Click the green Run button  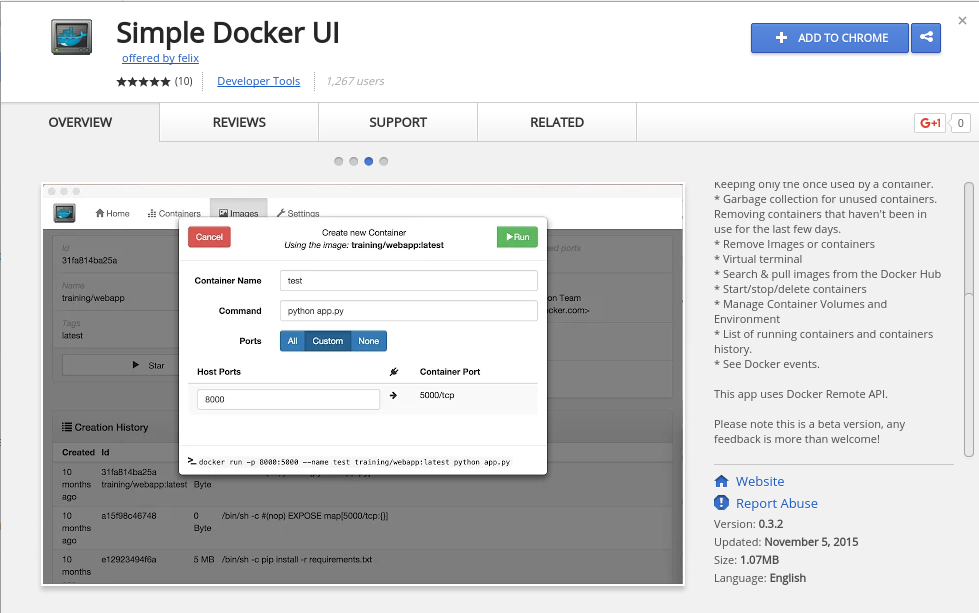517,237
